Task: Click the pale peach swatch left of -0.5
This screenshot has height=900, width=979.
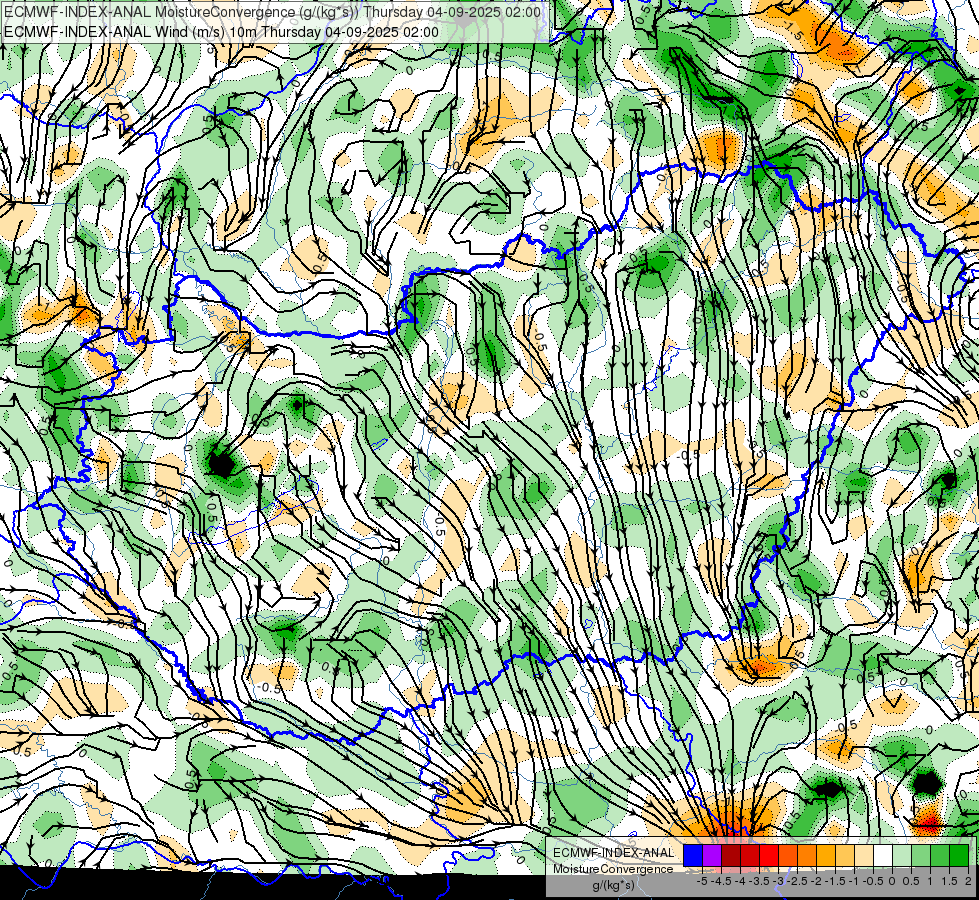Action: coord(864,855)
